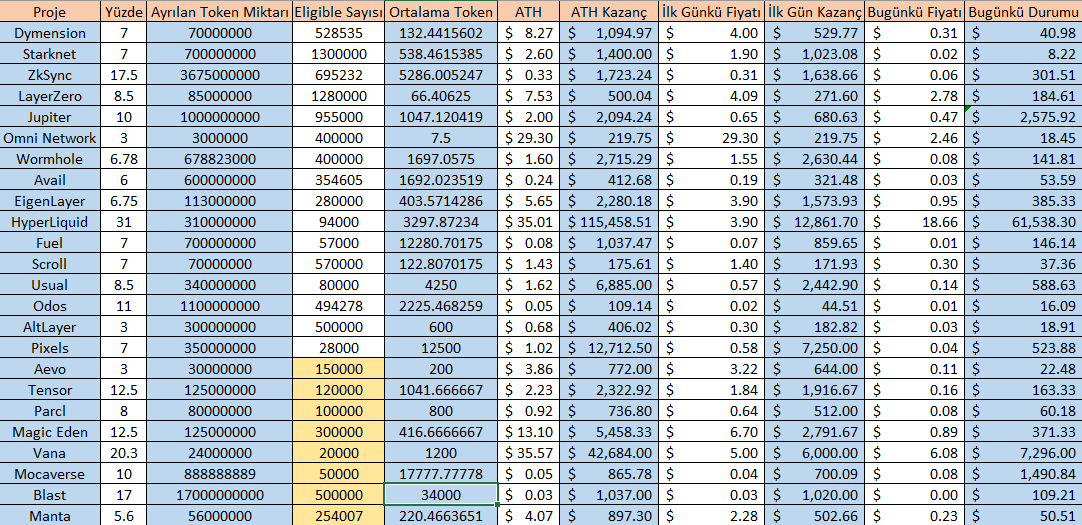Image resolution: width=1082 pixels, height=525 pixels.
Task: Click the LayerZero project cell
Action: [x=50, y=96]
